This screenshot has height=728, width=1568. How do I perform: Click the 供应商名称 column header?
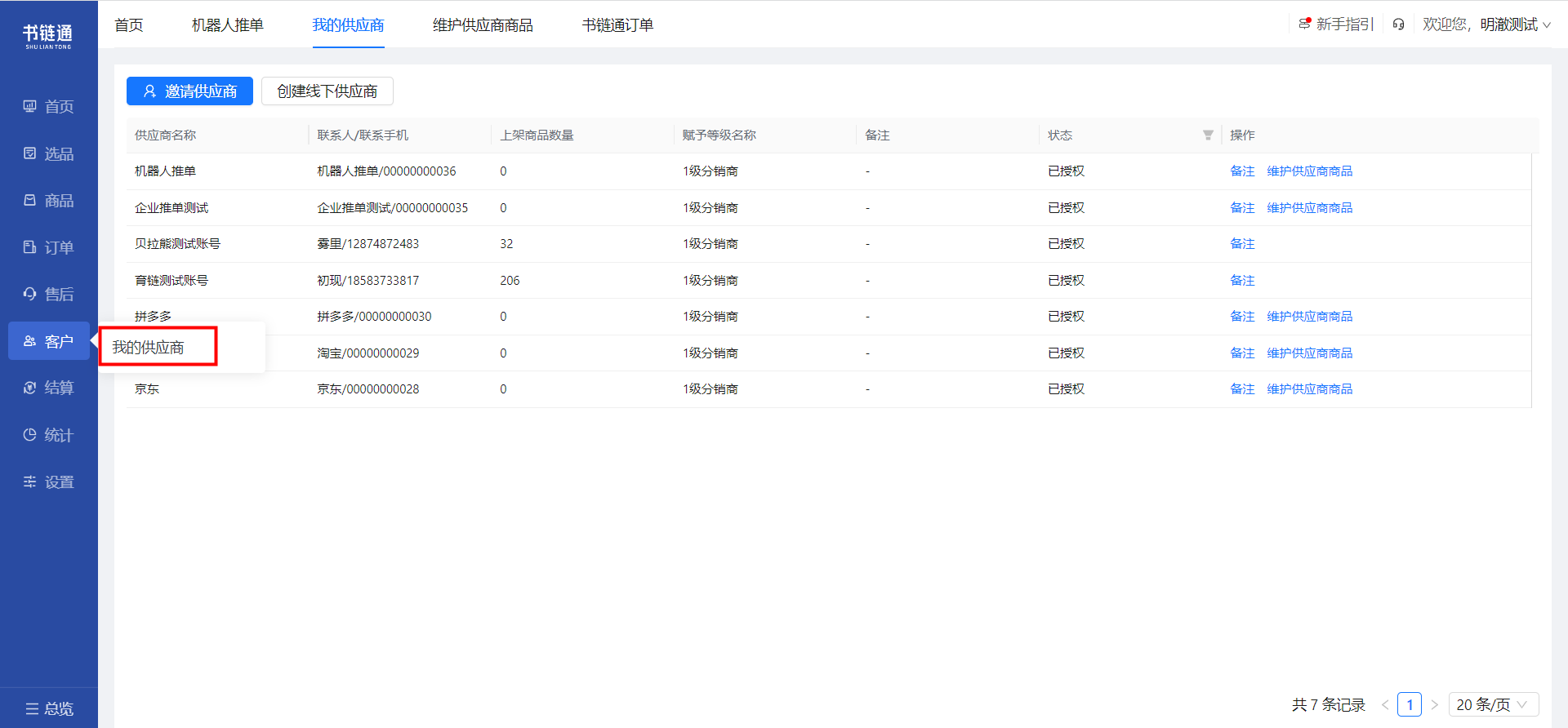pos(166,135)
